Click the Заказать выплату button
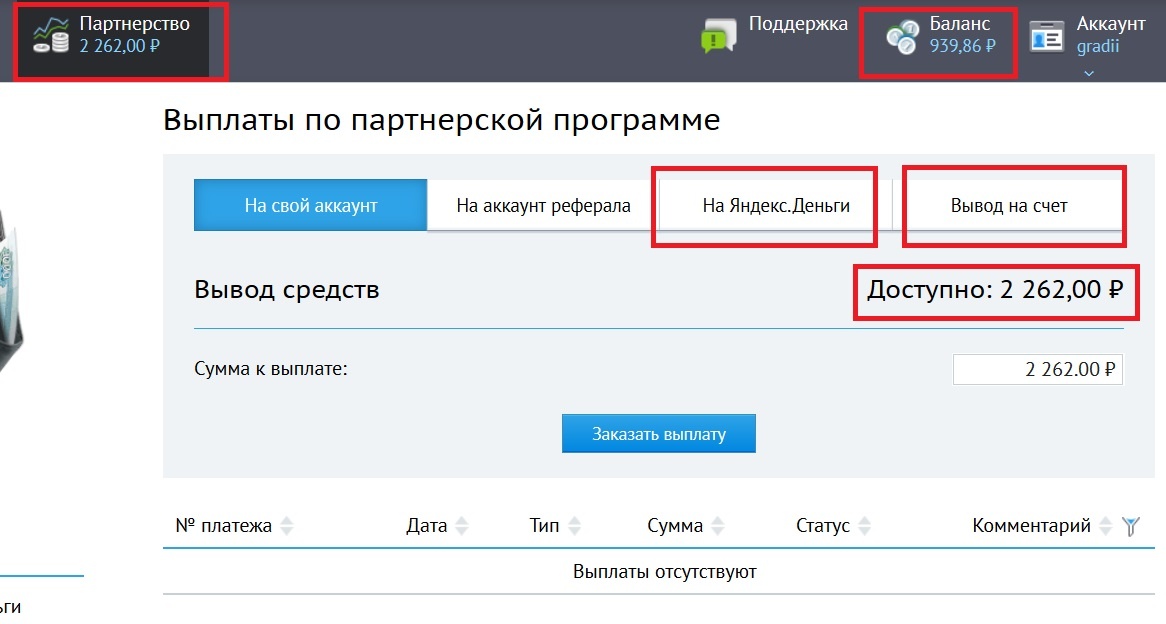 pyautogui.click(x=659, y=434)
